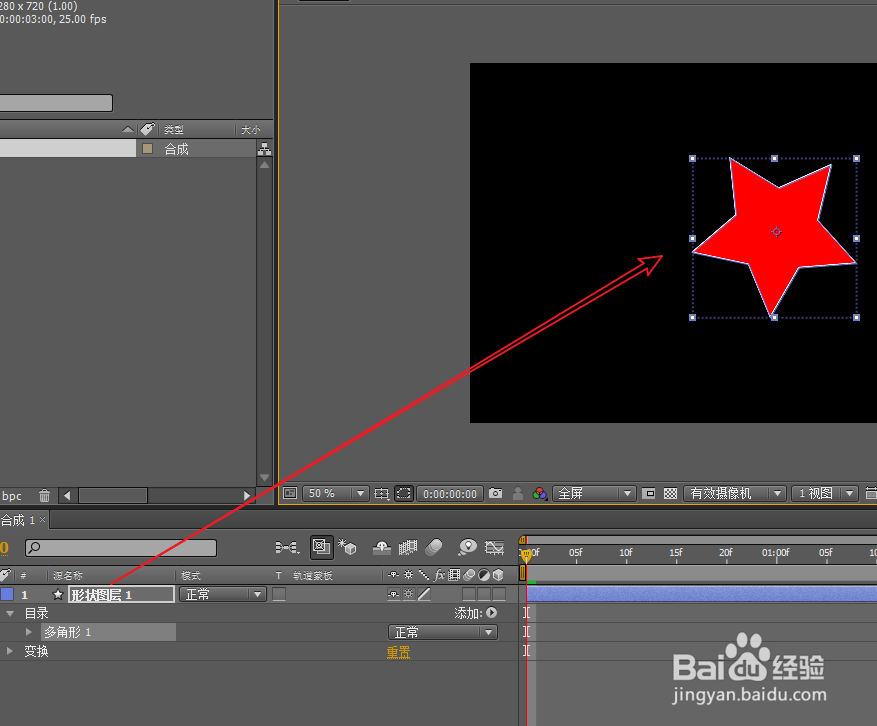Screen dimensions: 877x726
Task: Open layer 1 blending mode 正常 dropdown
Action: point(223,594)
